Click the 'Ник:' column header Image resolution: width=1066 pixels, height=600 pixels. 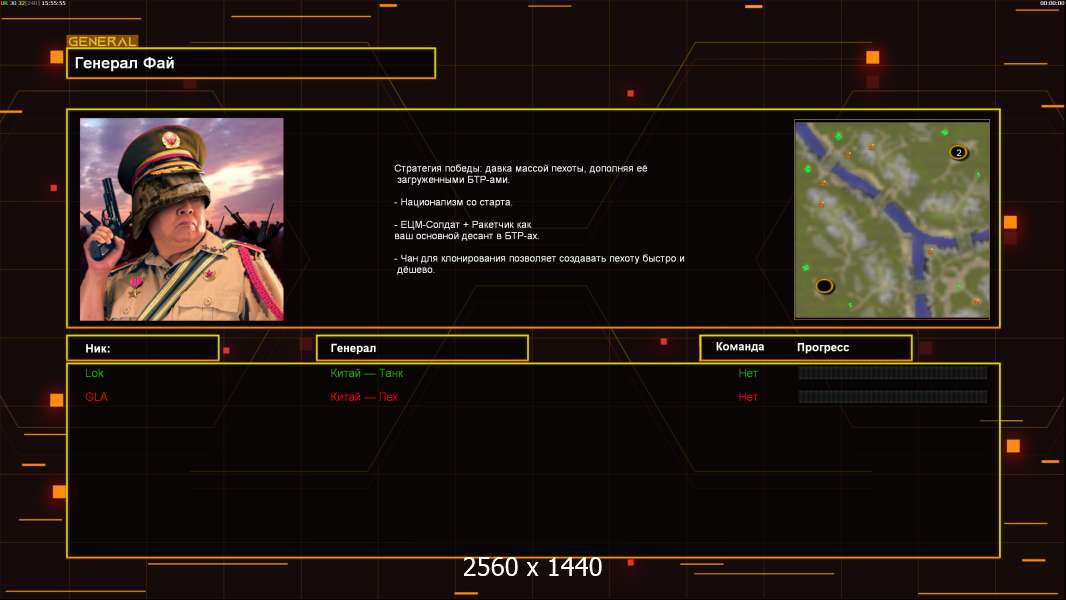coord(143,348)
